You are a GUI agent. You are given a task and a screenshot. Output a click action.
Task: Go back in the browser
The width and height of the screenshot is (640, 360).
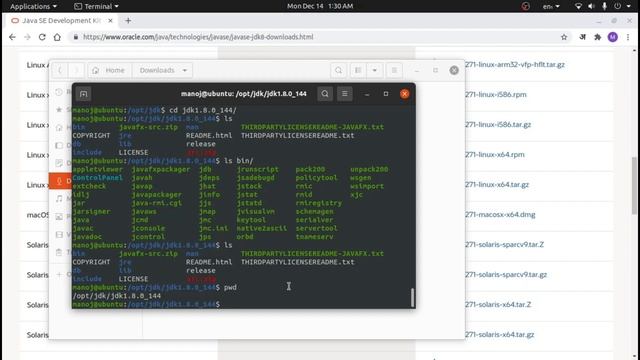click(12, 37)
